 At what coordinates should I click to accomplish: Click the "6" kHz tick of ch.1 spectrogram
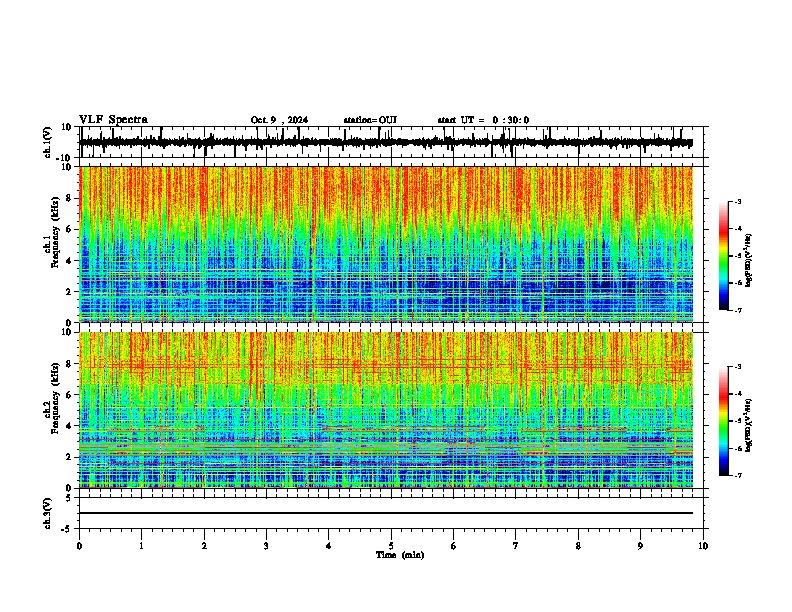point(70,230)
